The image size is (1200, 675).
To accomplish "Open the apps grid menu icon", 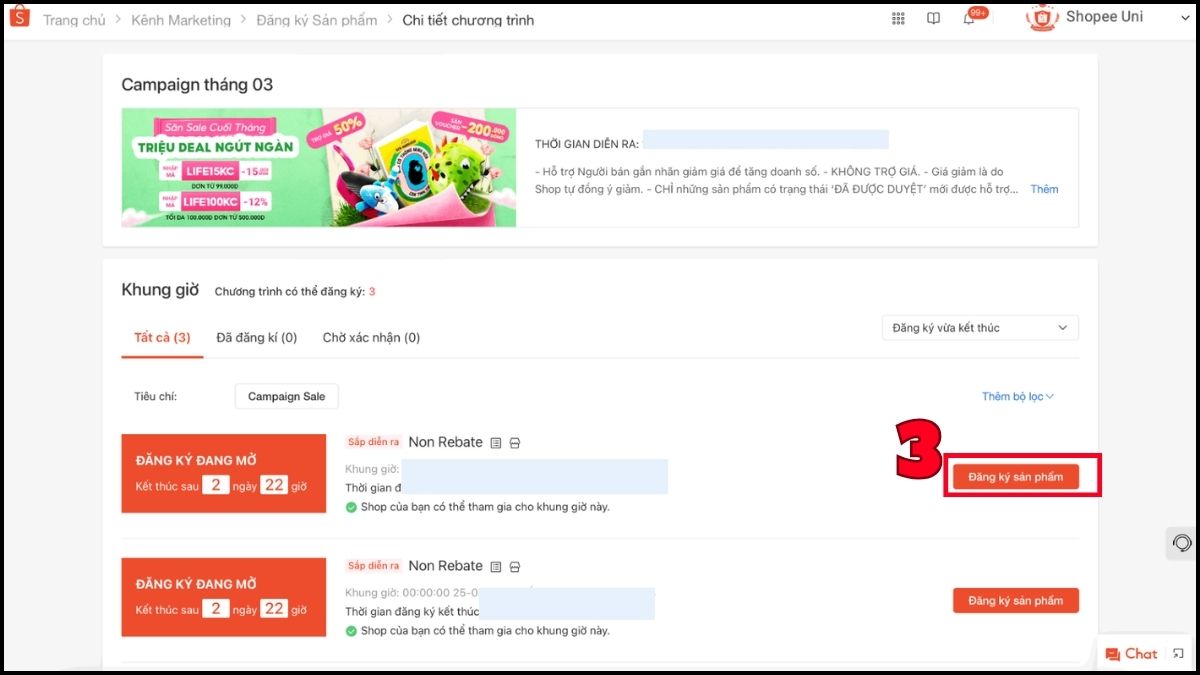I will click(898, 18).
